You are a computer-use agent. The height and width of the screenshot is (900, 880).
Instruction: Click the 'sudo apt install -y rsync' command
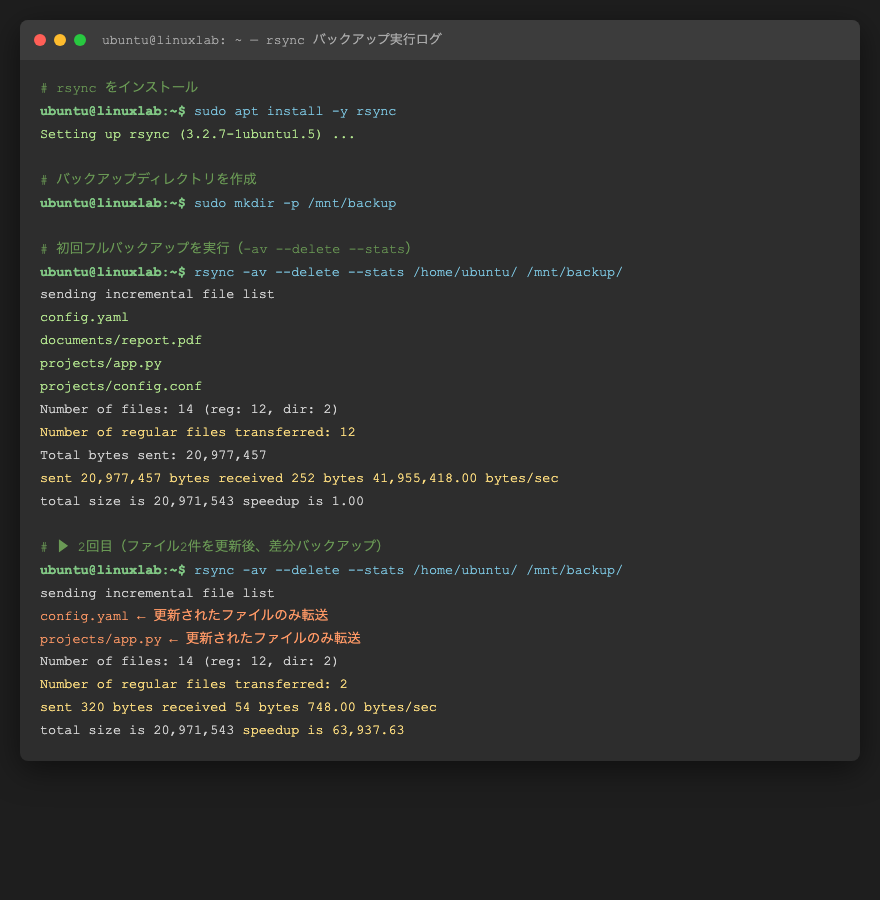[x=295, y=111]
